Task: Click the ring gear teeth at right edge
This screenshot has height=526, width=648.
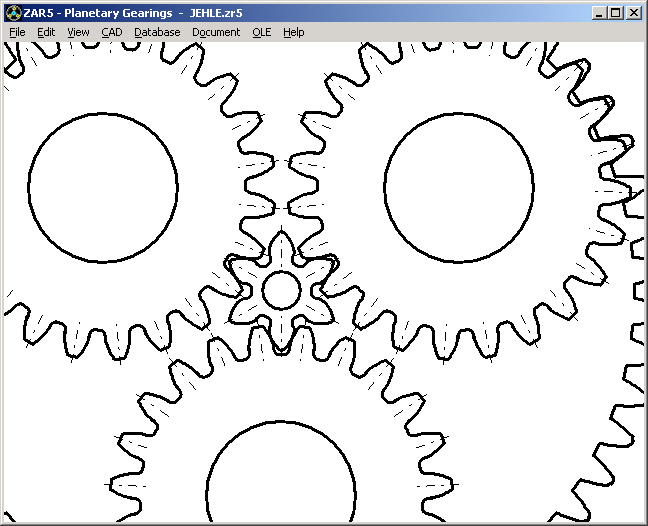Action: coord(630,300)
